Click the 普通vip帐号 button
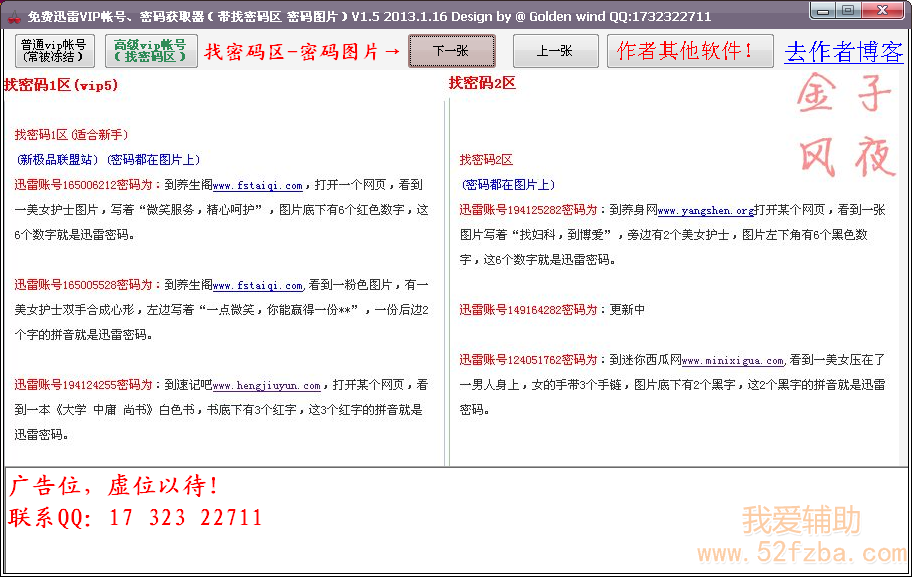 [55, 51]
